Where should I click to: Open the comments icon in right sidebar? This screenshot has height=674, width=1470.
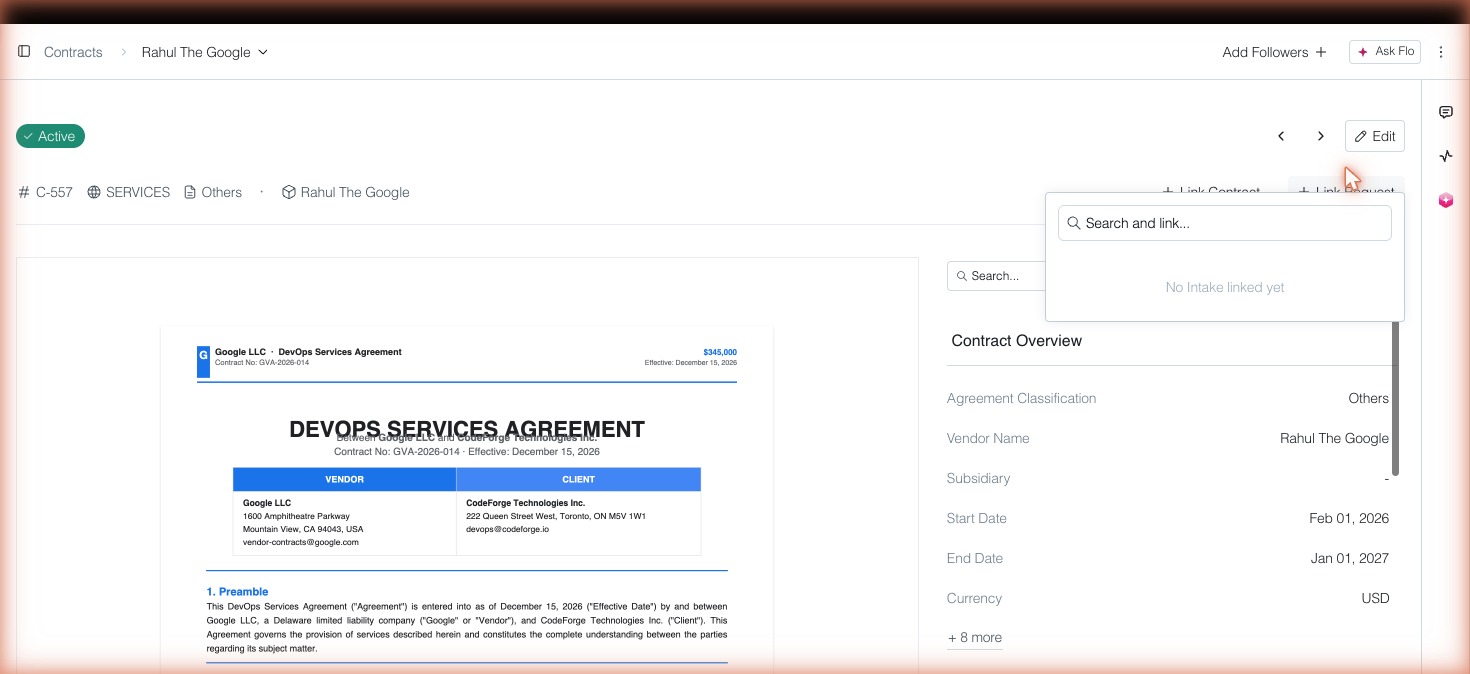(x=1446, y=112)
